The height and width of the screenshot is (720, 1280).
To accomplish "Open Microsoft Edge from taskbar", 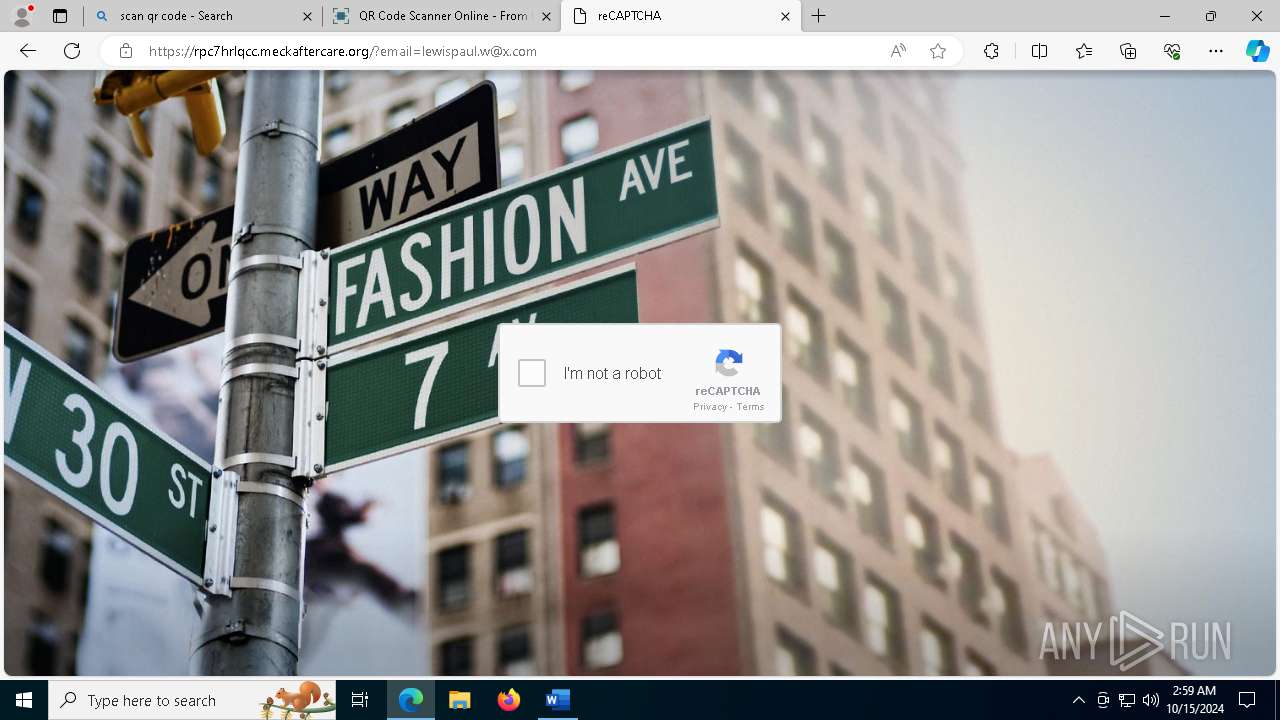I will (411, 700).
